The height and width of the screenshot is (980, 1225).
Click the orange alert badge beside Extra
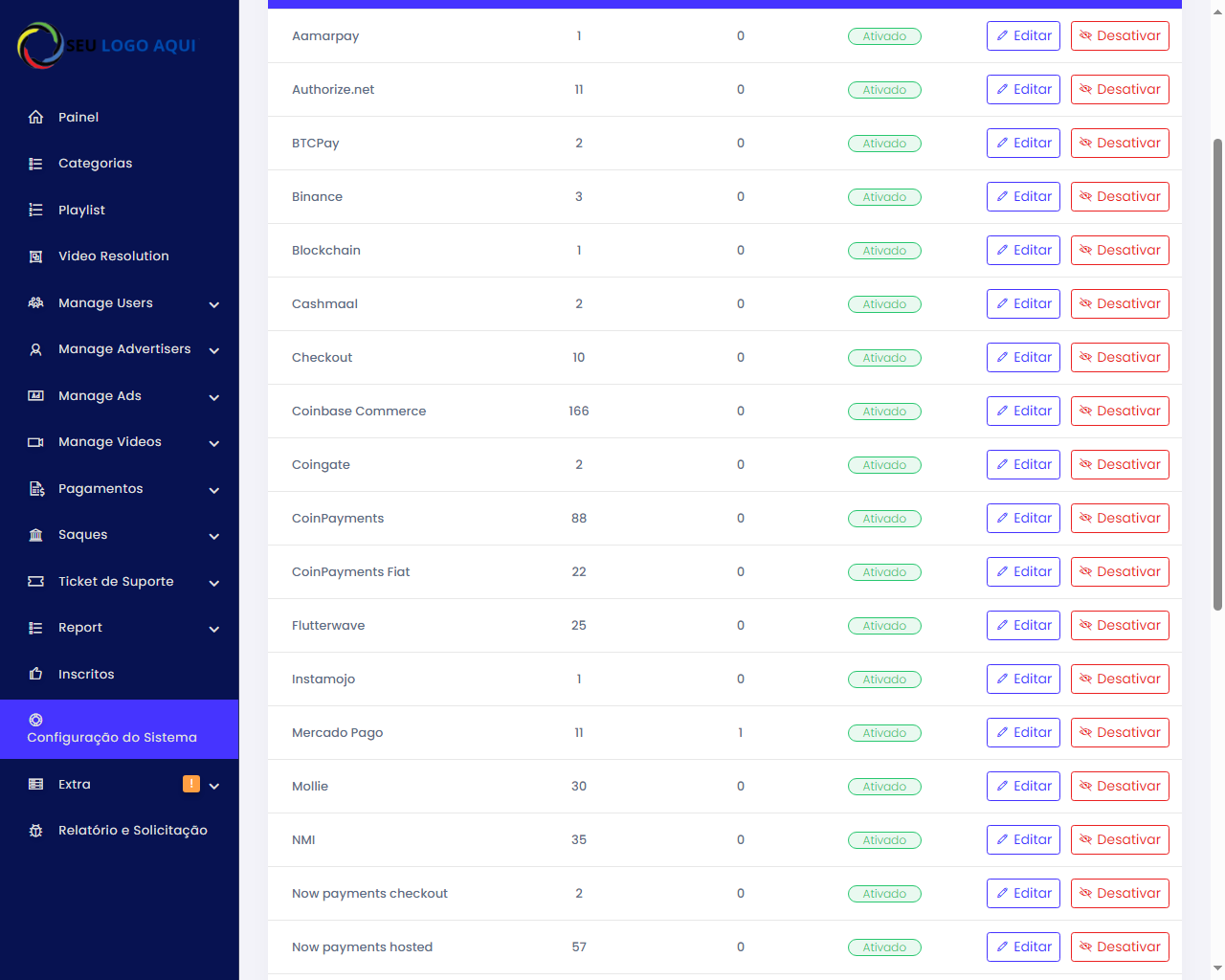191,784
